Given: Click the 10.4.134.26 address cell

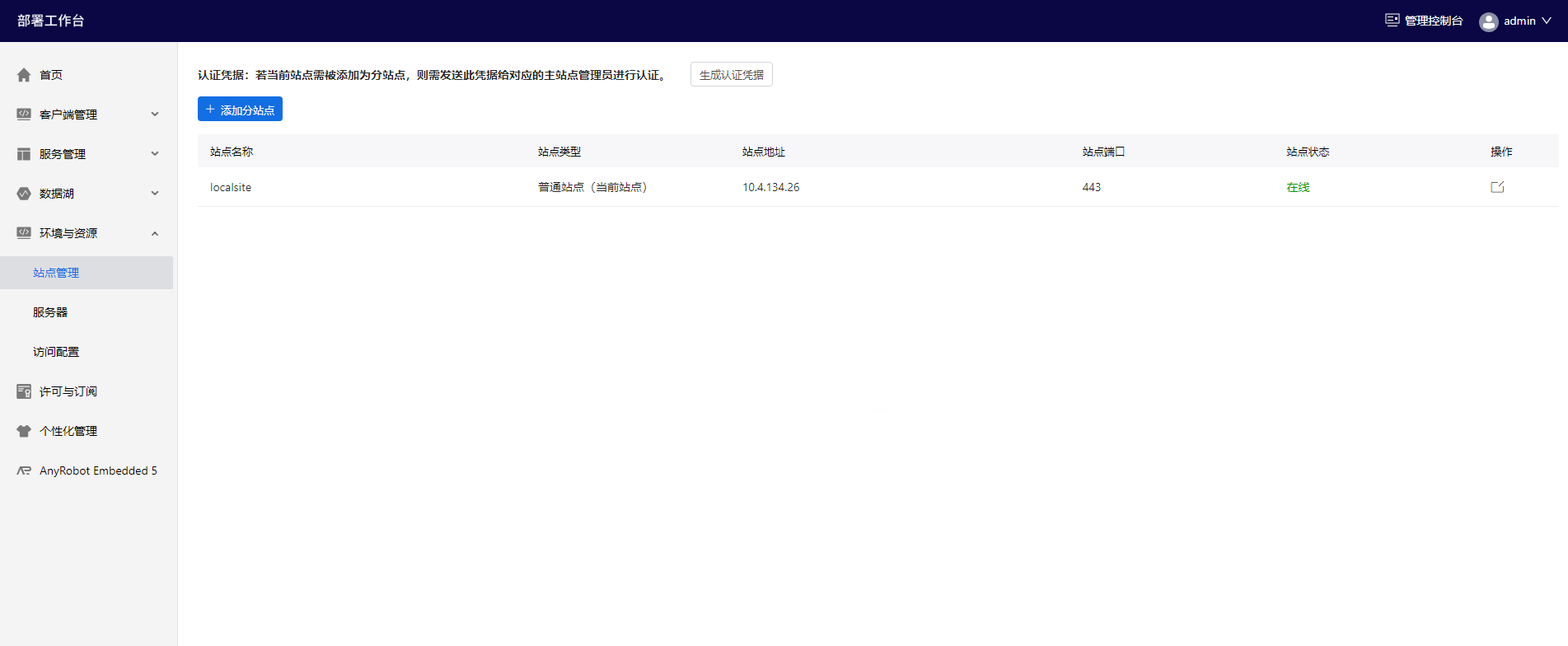Looking at the screenshot, I should tap(770, 187).
